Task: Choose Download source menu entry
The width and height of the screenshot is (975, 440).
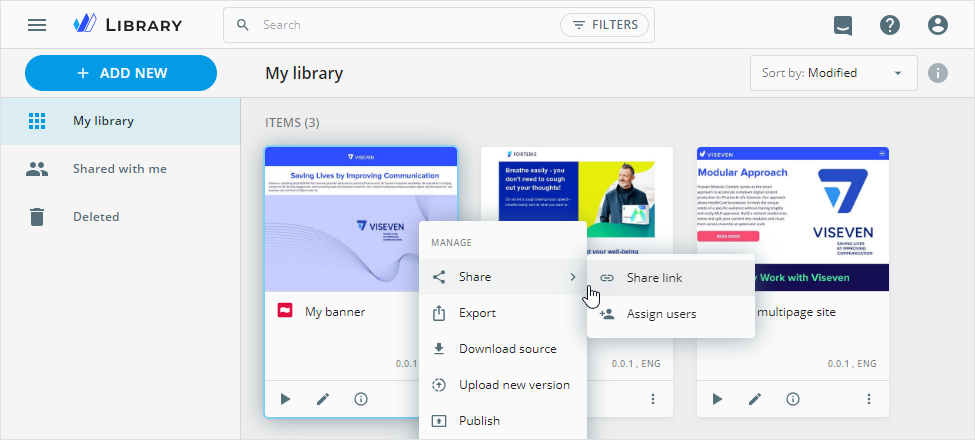Action: (507, 349)
